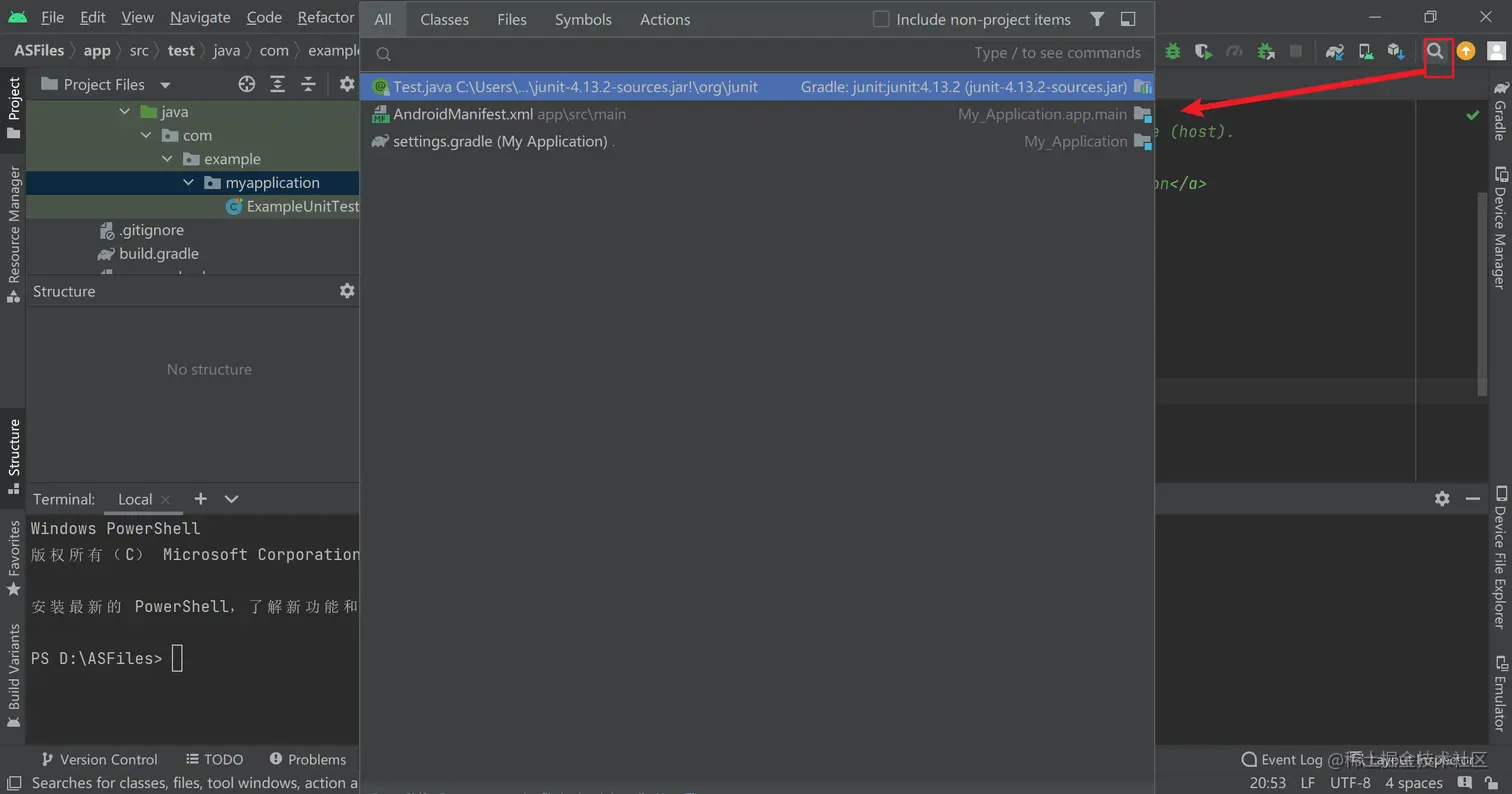Collapse the java folder node
Viewport: 1512px width, 794px height.
click(x=125, y=112)
